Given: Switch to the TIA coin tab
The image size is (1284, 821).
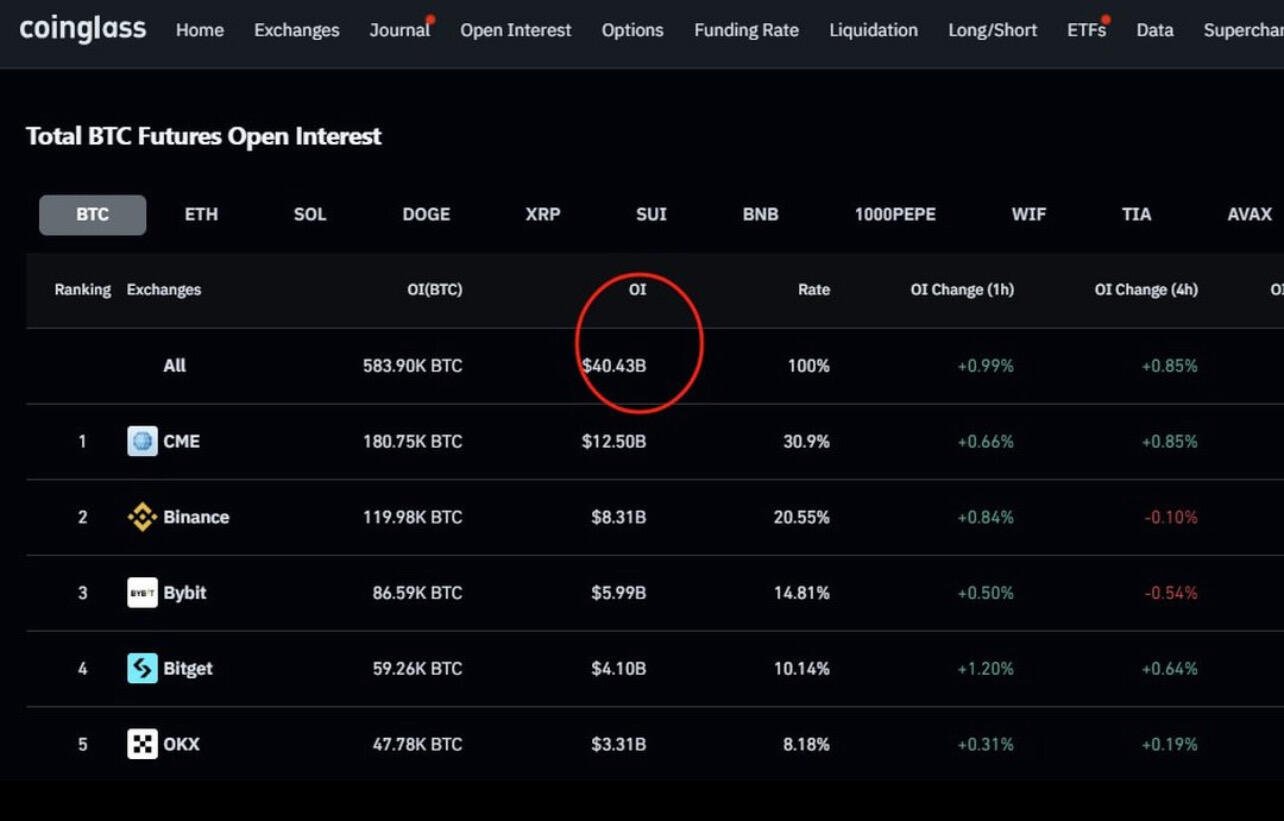Looking at the screenshot, I should pos(1137,214).
